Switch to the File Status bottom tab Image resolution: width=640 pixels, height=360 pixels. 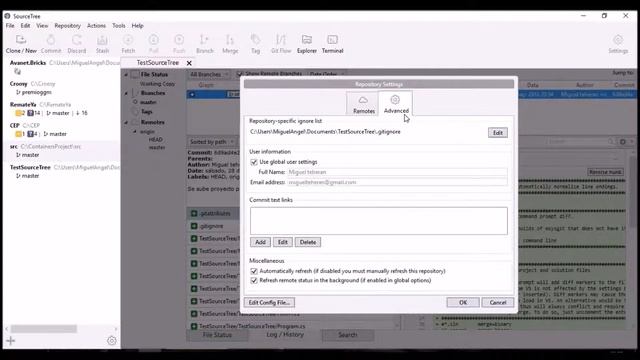(217, 335)
